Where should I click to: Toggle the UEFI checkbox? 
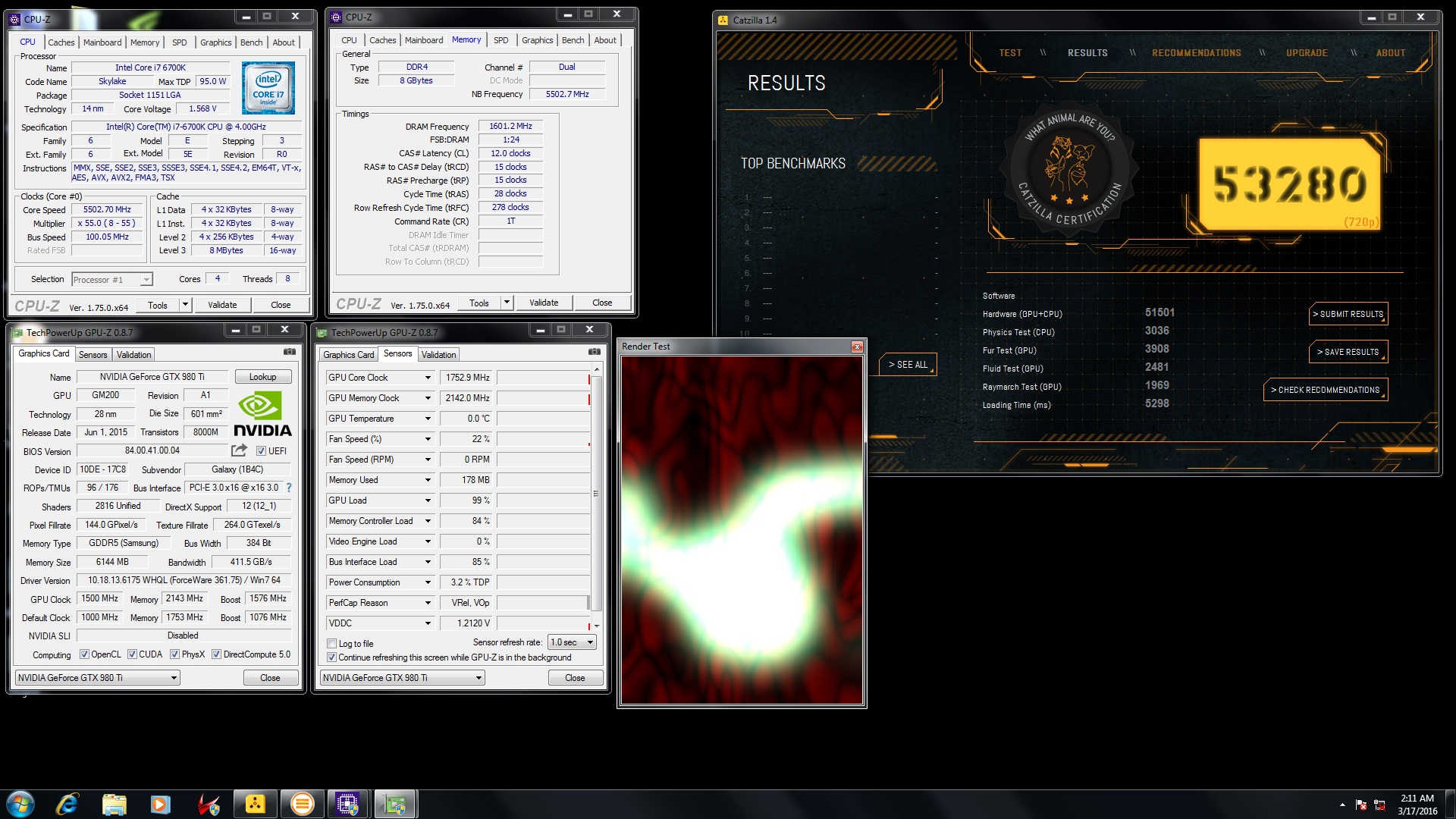(261, 451)
